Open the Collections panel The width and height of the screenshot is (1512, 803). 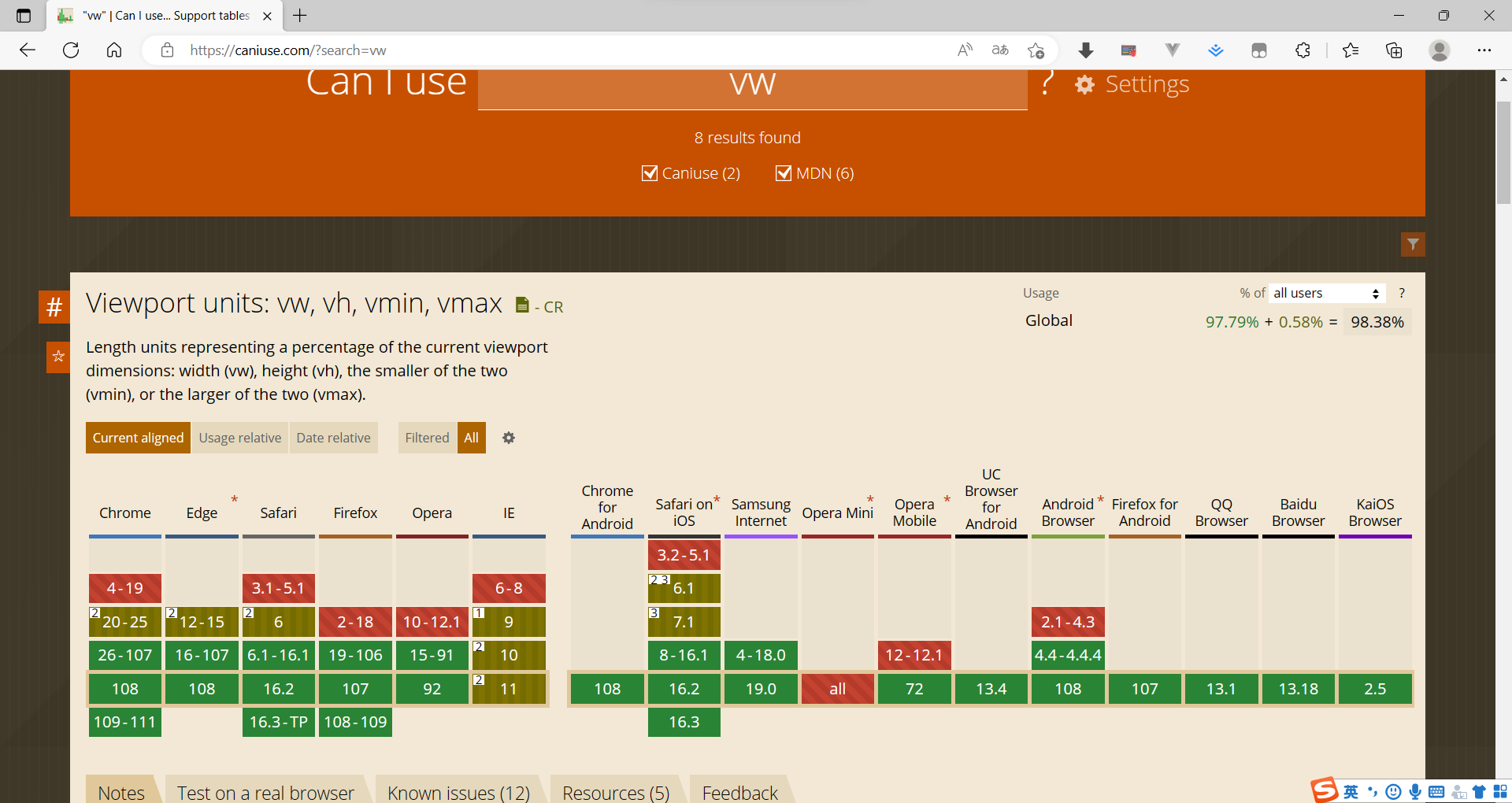coord(1394,50)
